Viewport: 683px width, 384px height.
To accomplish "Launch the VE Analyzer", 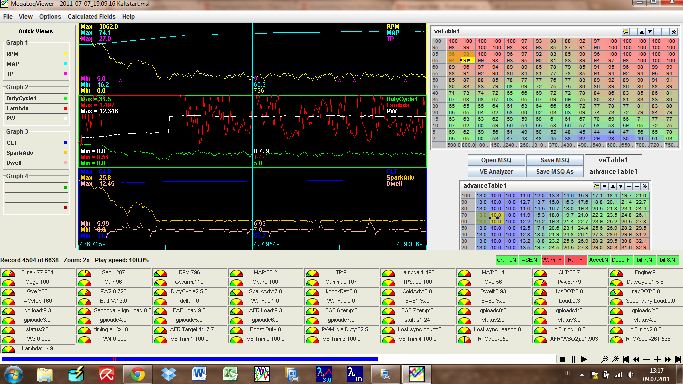I will coord(496,172).
